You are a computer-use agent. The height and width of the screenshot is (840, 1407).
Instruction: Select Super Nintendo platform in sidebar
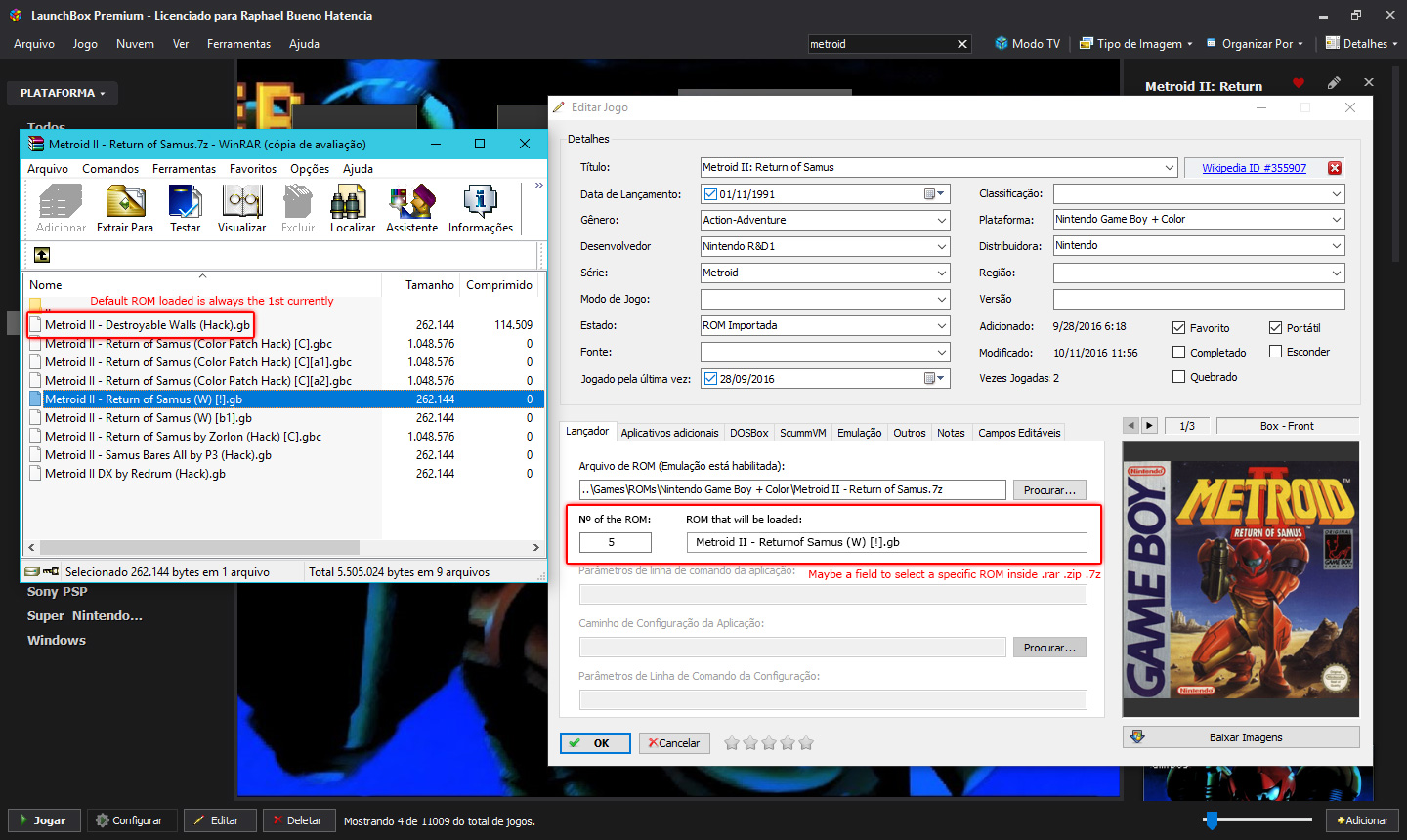[85, 616]
